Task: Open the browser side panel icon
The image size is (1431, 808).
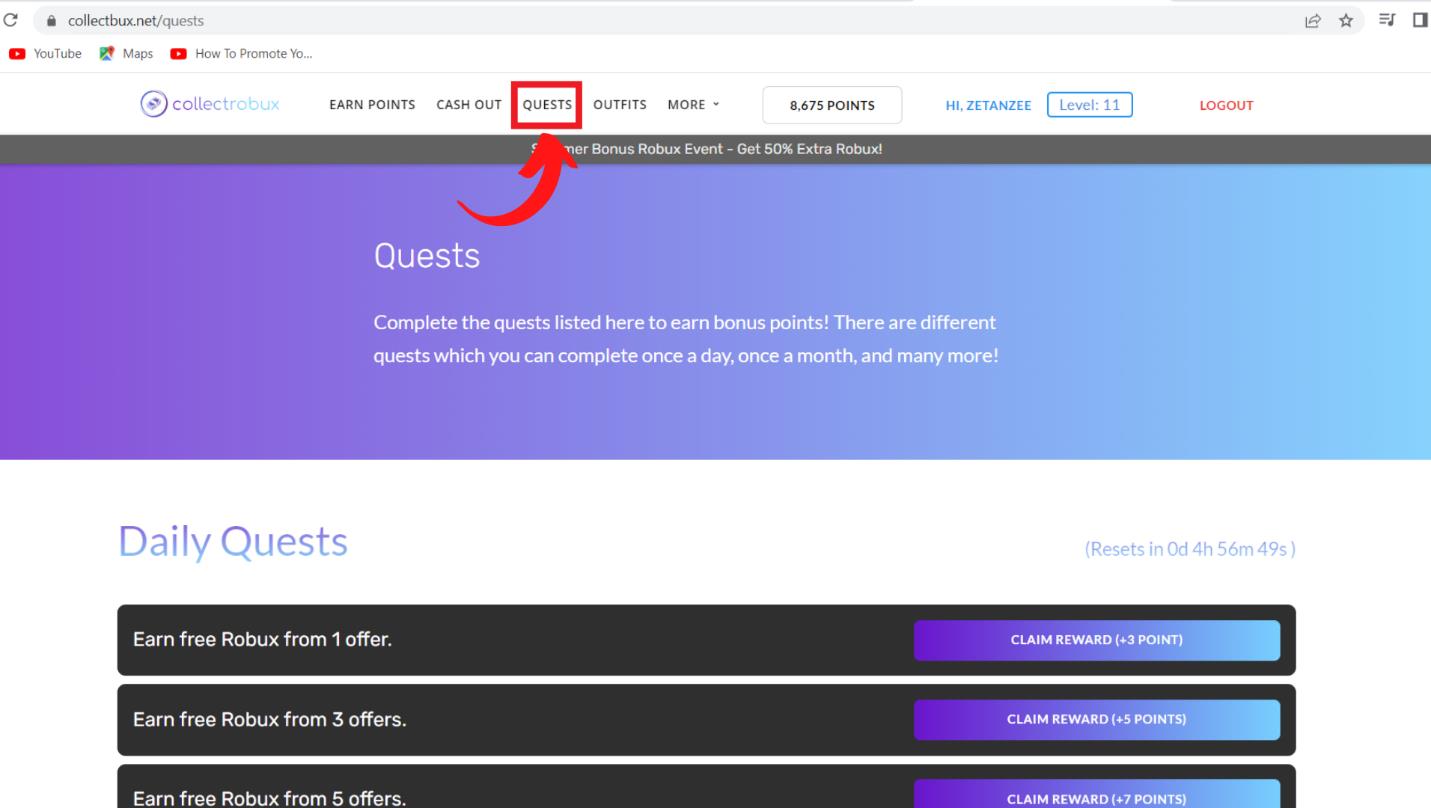Action: tap(1420, 20)
